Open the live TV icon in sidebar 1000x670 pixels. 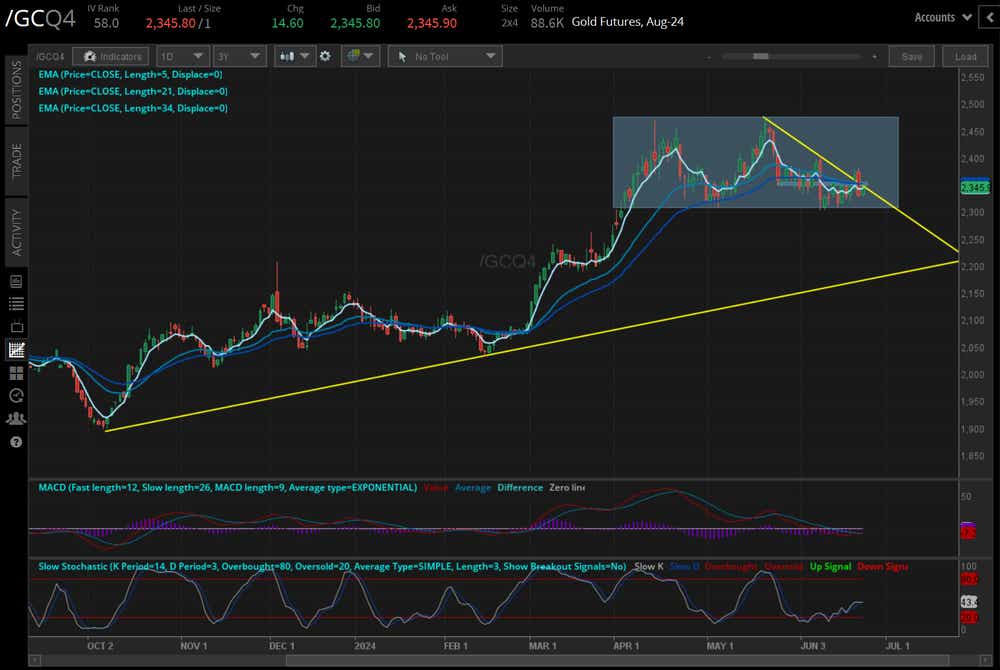pos(16,327)
